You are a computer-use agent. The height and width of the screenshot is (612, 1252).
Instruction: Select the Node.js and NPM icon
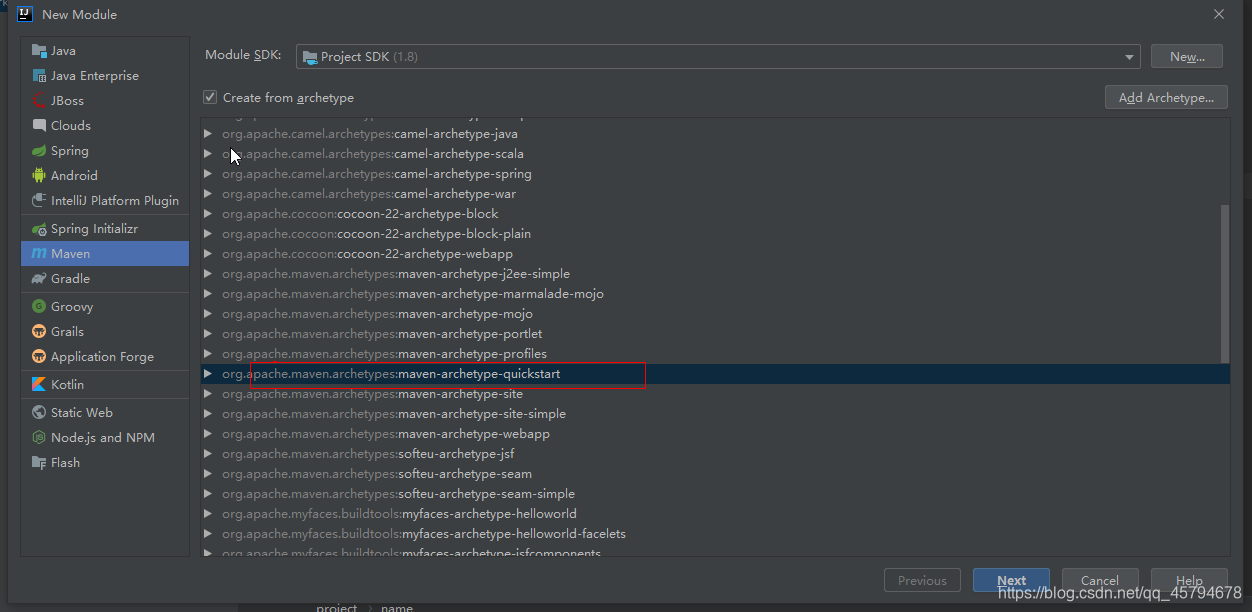click(39, 438)
